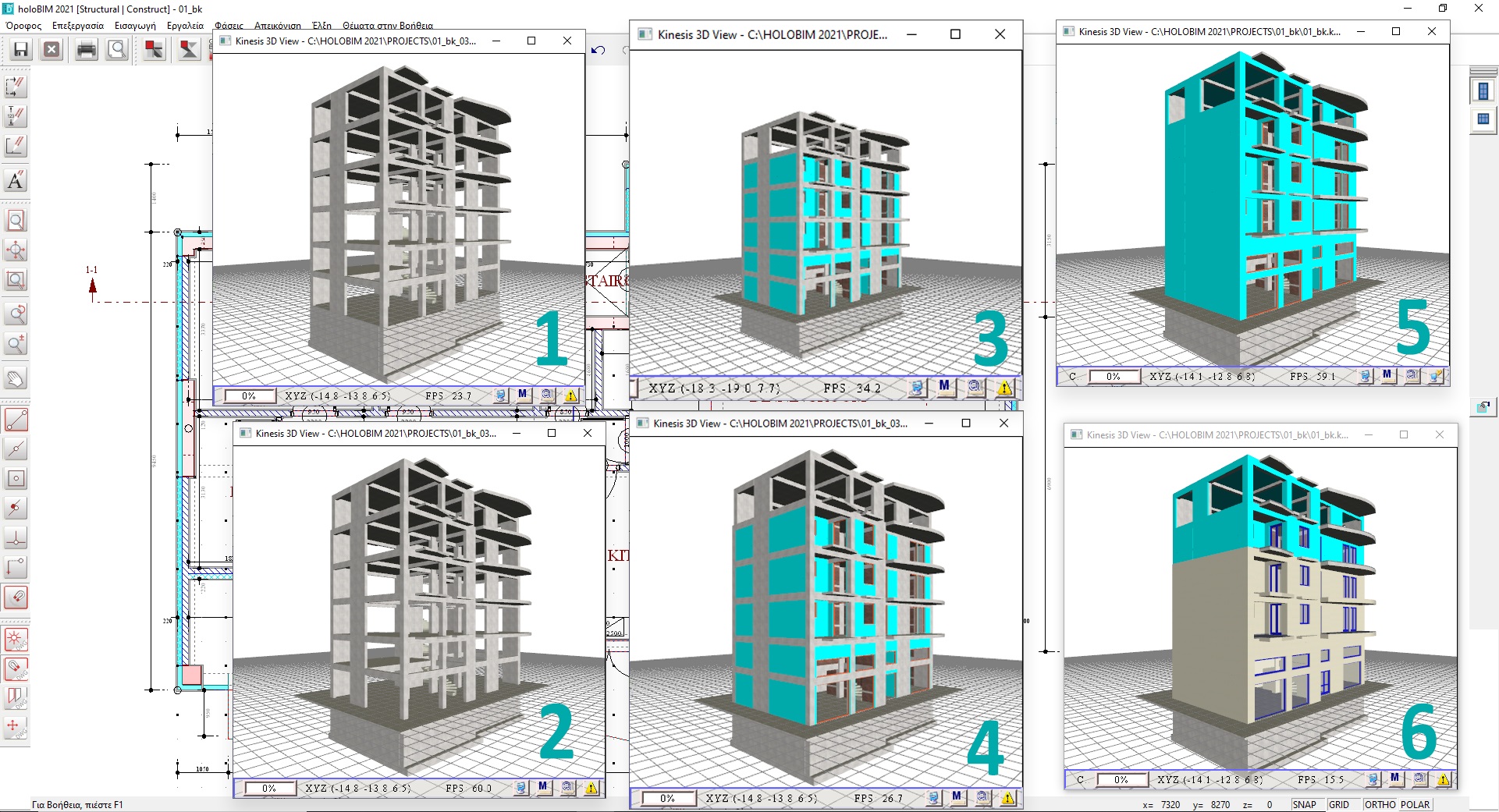Open the Όροφος menu
This screenshot has width=1499, height=812.
click(24, 26)
